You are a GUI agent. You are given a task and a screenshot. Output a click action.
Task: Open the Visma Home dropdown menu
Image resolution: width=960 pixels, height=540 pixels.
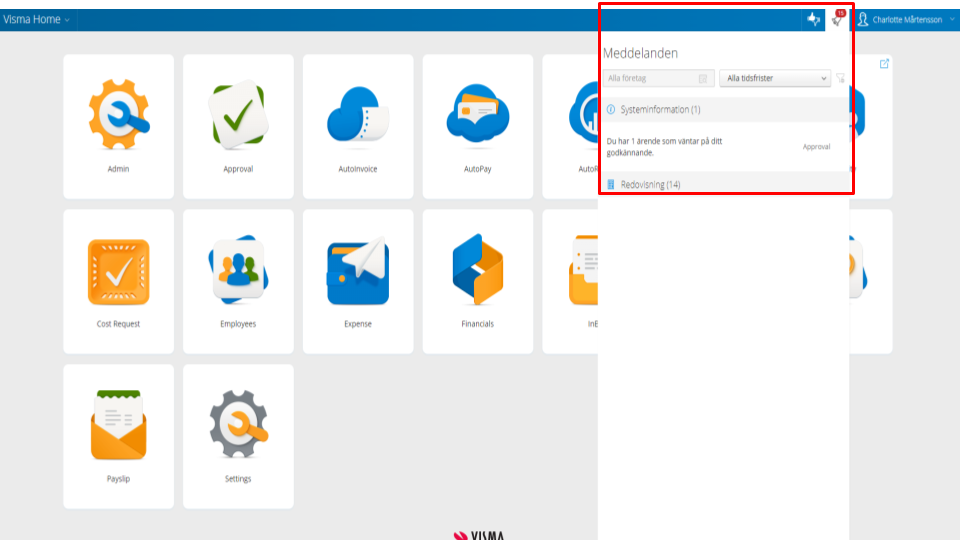pos(36,20)
